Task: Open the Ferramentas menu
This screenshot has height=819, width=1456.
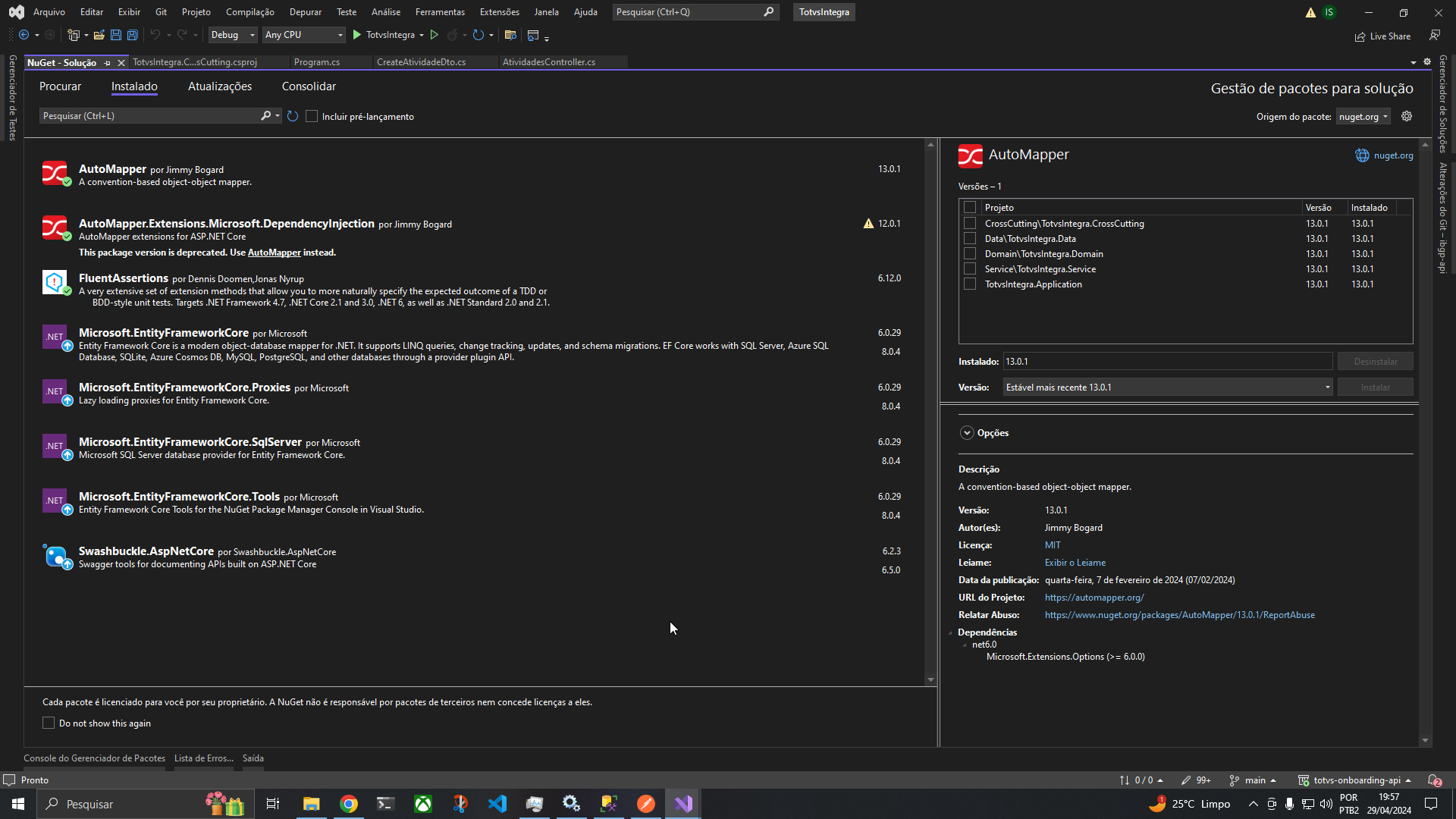Action: [440, 12]
